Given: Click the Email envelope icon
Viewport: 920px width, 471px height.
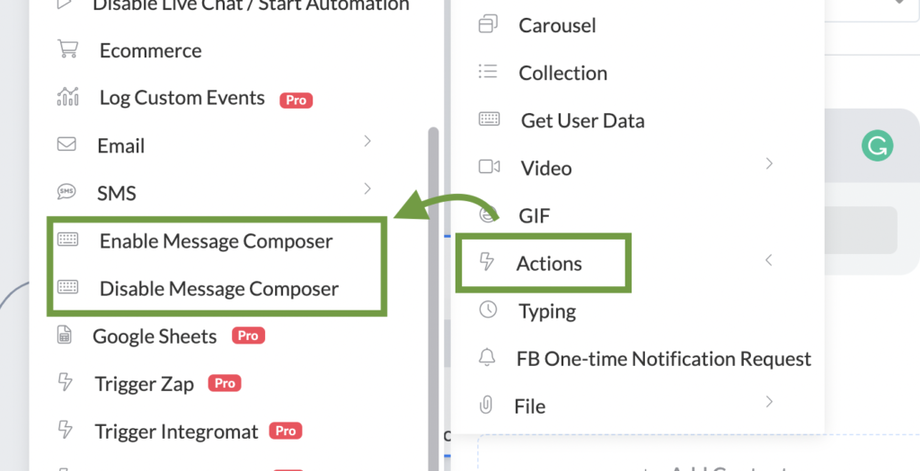Looking at the screenshot, I should [x=67, y=145].
